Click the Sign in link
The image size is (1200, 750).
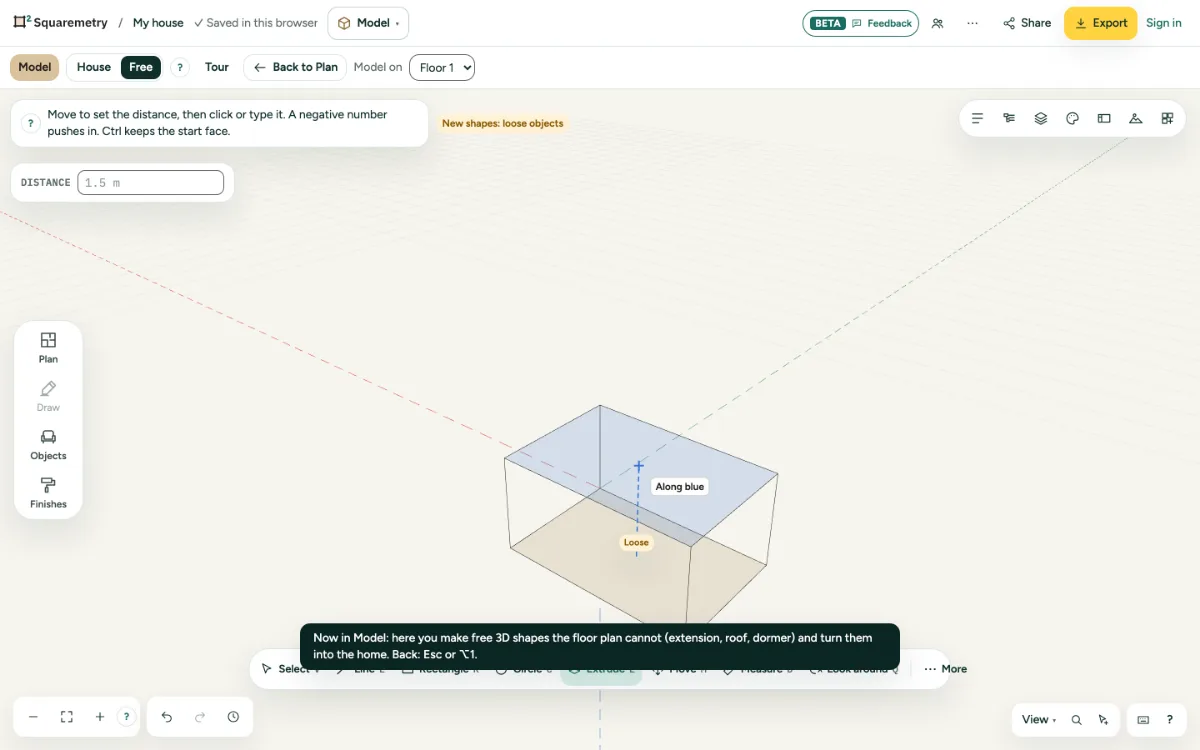point(1164,23)
